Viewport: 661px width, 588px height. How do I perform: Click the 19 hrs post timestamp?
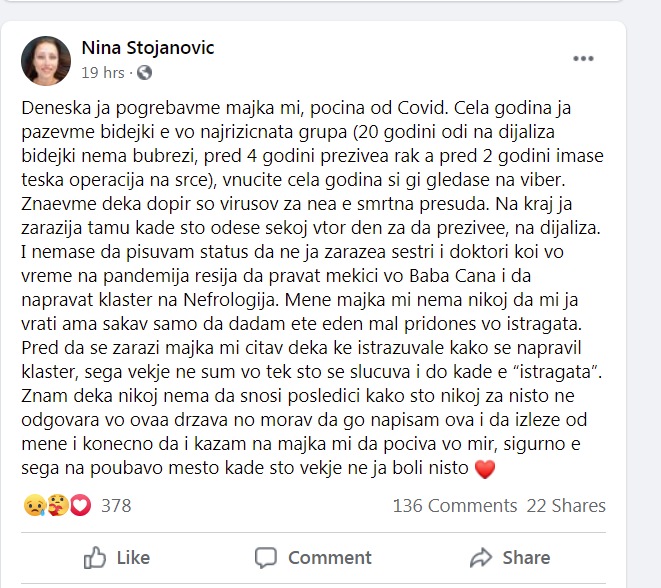tap(103, 73)
